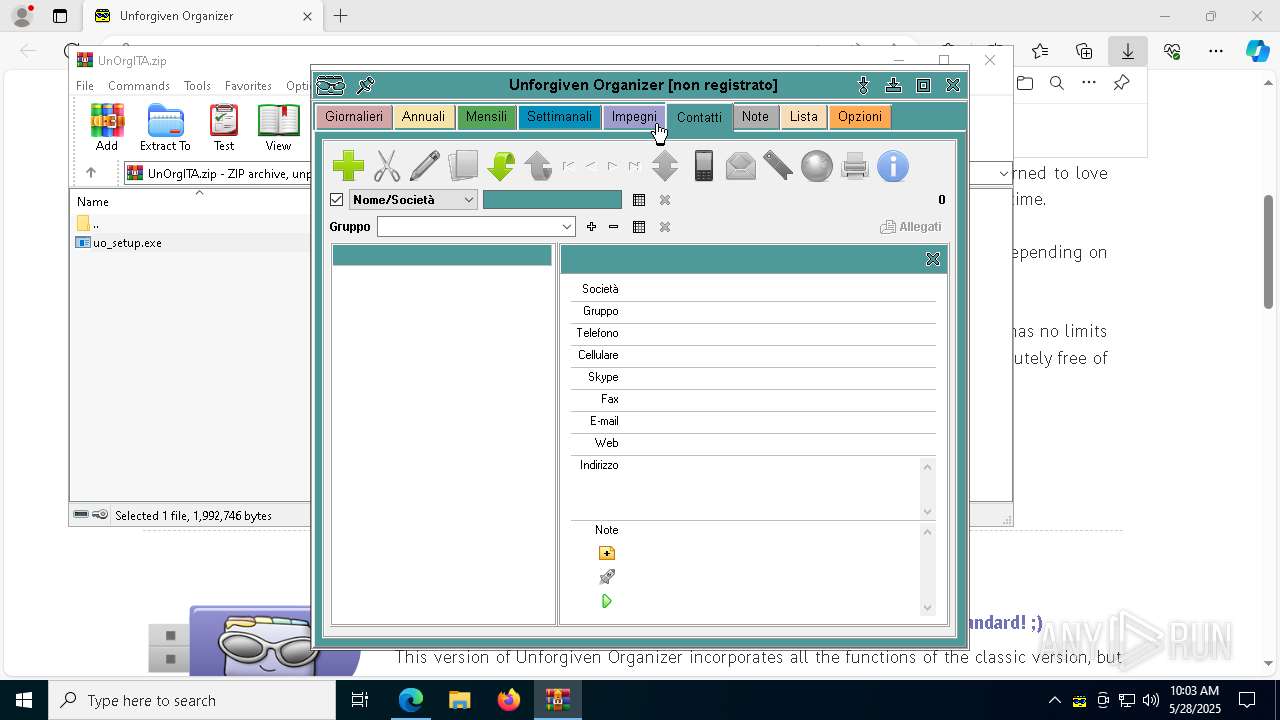Click the open envelope email icon

pos(741,166)
